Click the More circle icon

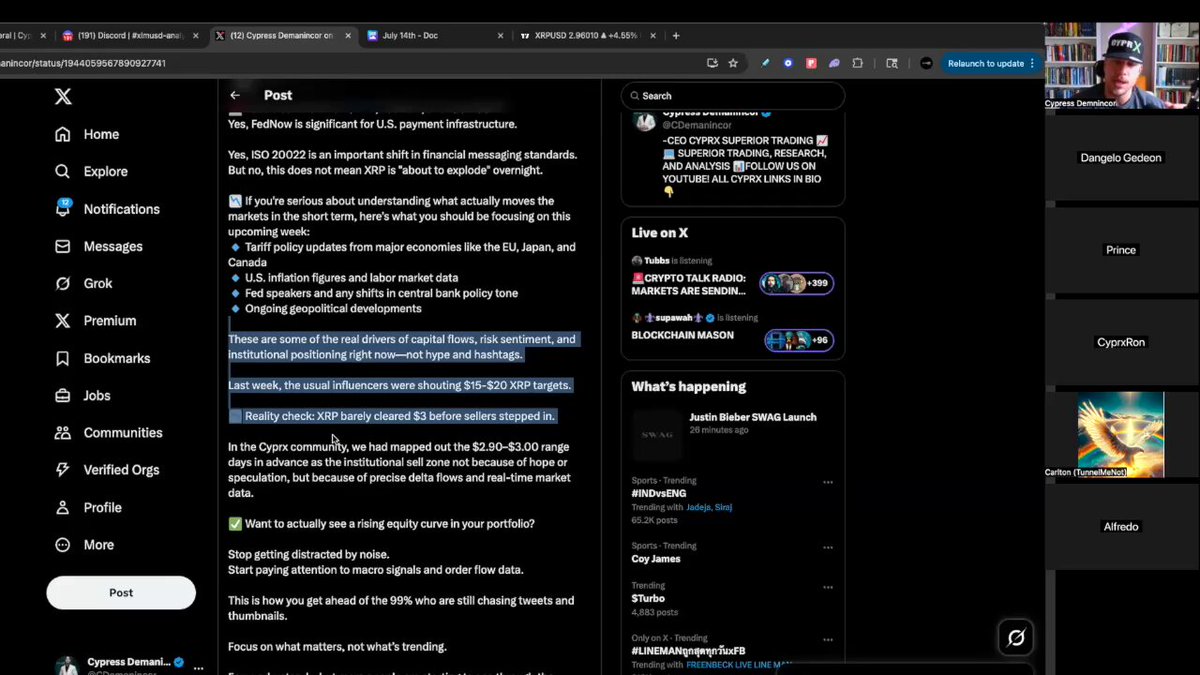pos(63,545)
